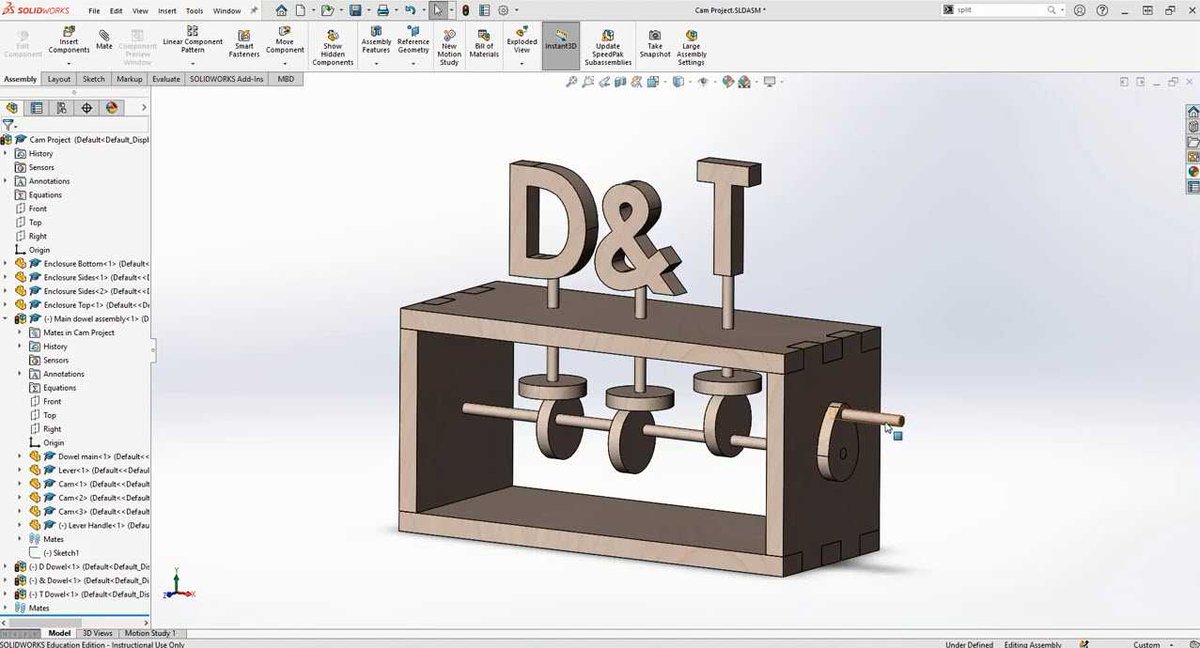Expand the D Dowel<1> node
1200x648 pixels.
click(x=5, y=566)
